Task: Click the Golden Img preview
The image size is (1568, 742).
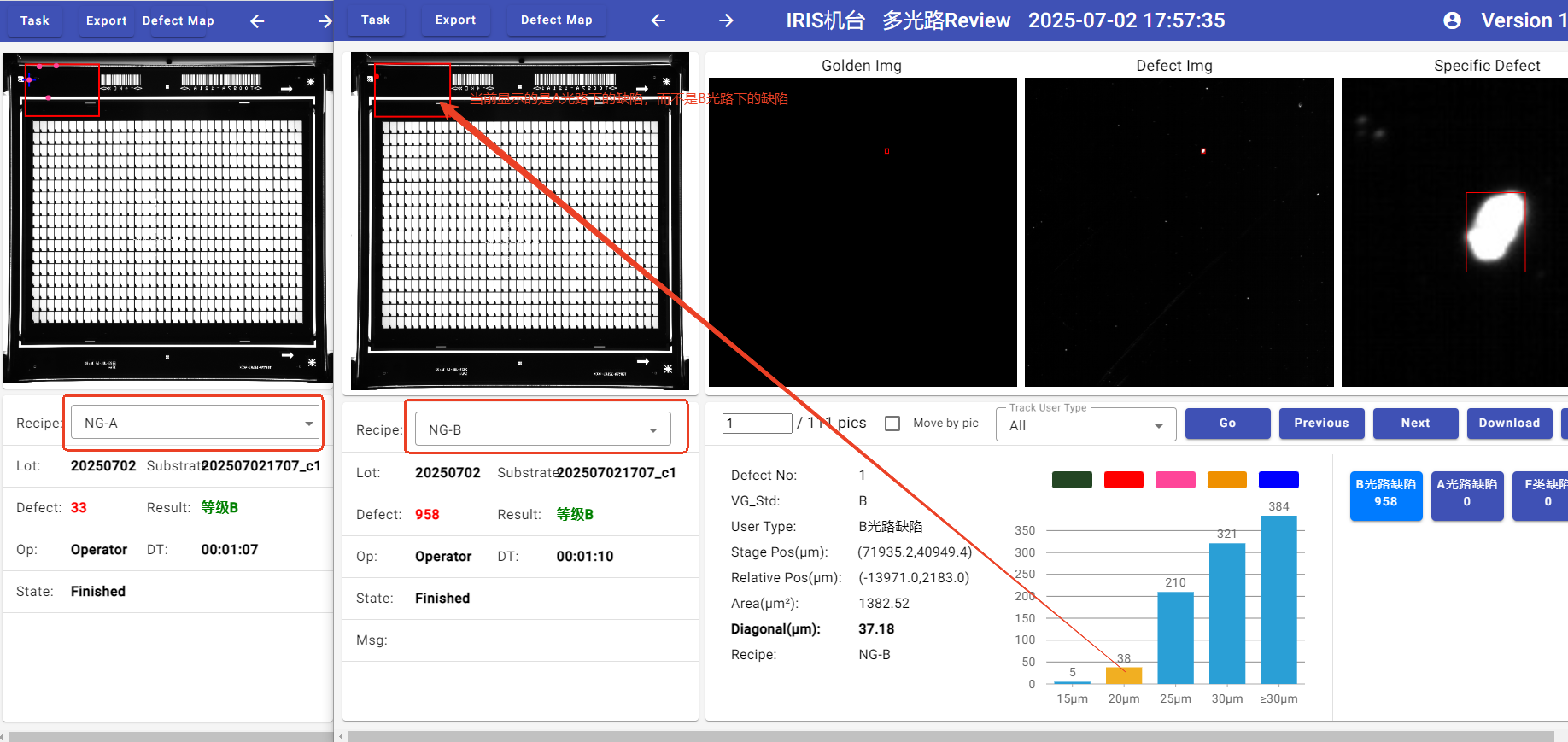Action: (863, 232)
